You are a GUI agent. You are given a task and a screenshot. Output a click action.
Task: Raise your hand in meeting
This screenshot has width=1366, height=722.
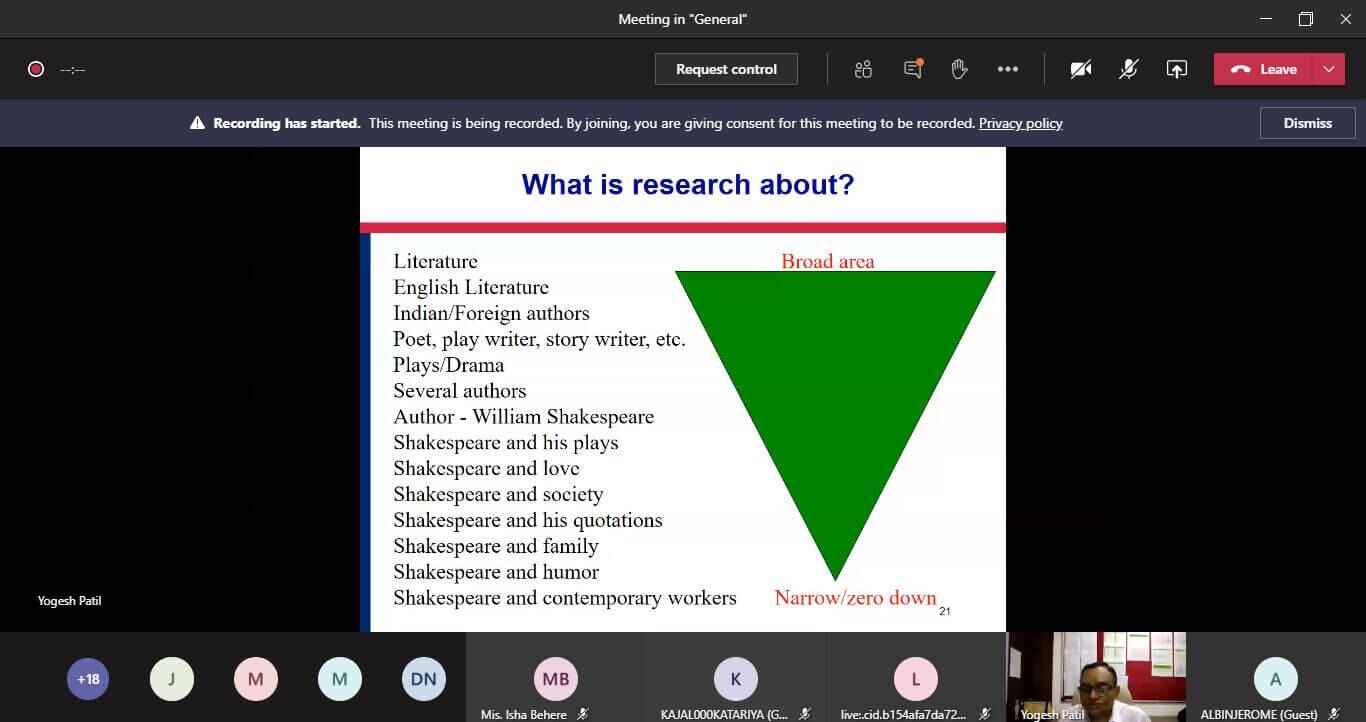(959, 69)
